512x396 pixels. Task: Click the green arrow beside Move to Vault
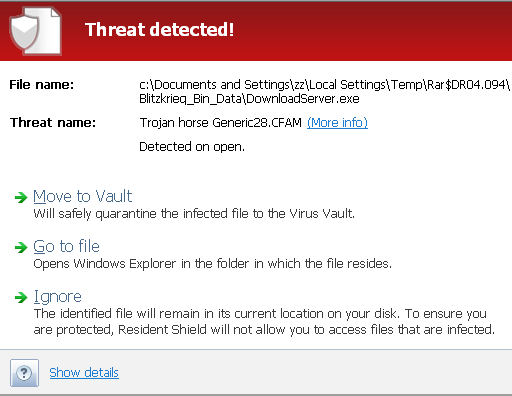tap(21, 197)
